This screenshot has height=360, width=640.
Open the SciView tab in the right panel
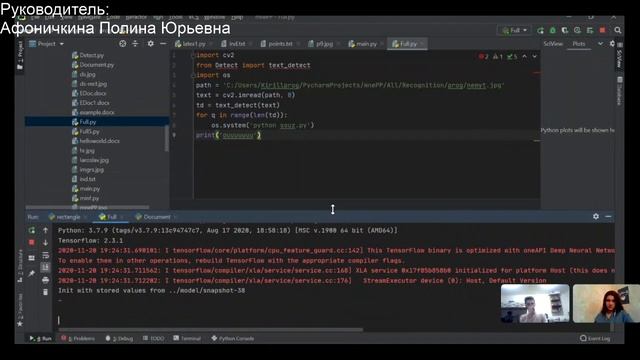point(553,44)
